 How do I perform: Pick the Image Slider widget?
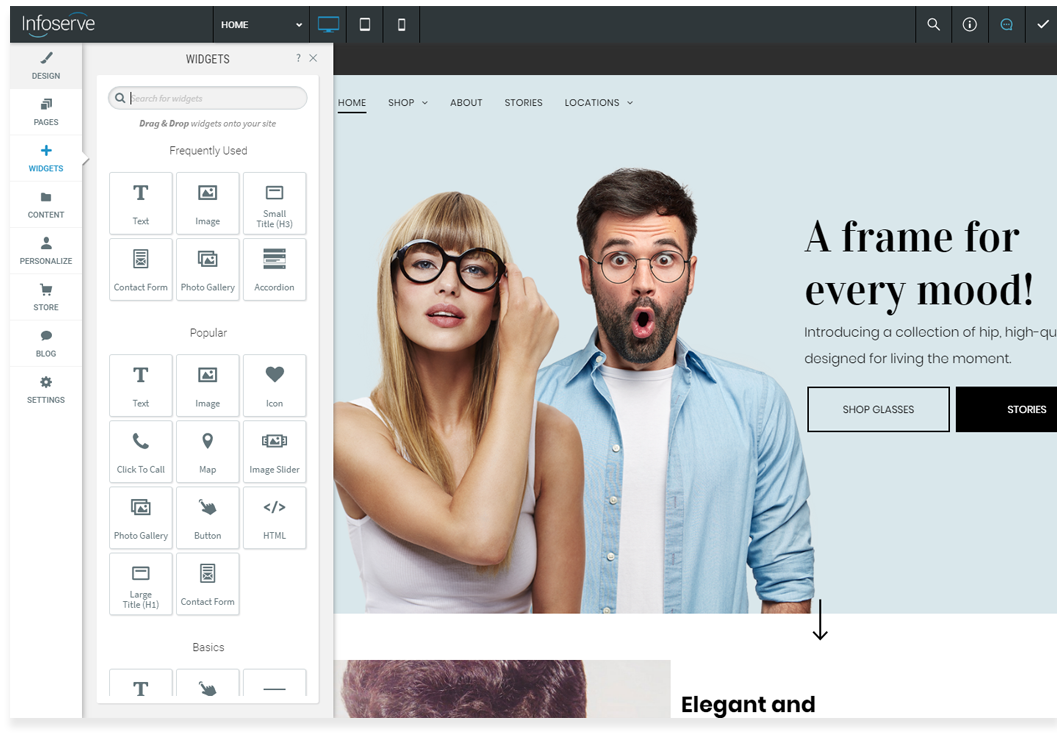[x=274, y=451]
